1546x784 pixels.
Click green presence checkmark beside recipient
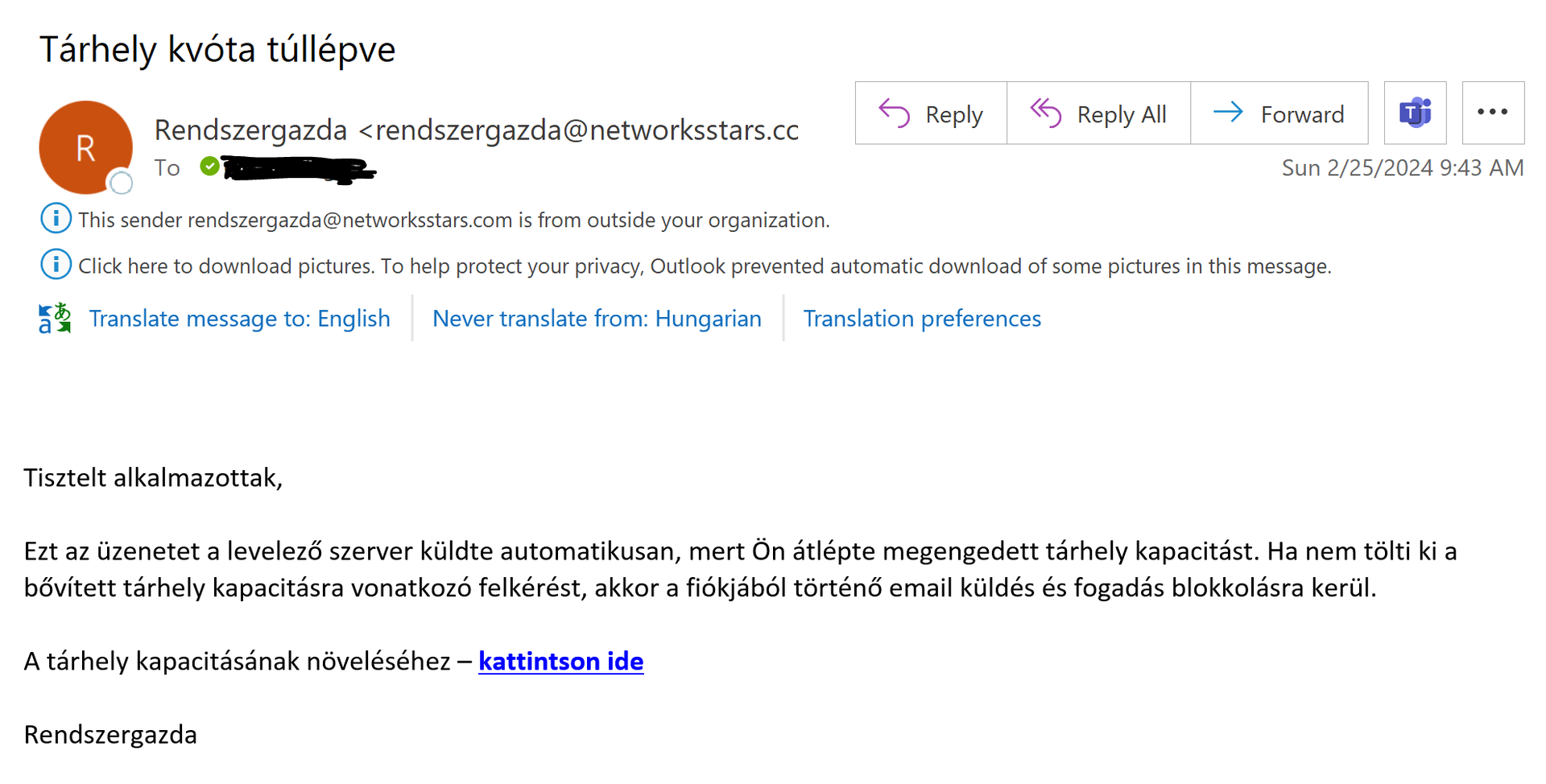pyautogui.click(x=209, y=167)
